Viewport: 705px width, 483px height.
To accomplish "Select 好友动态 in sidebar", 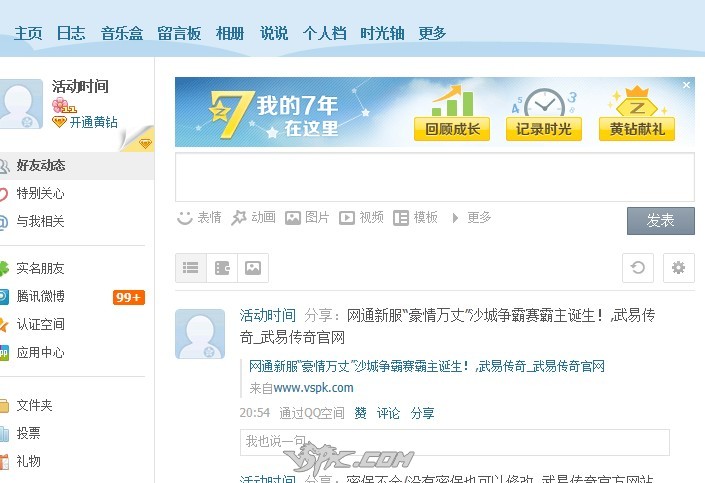I will point(77,166).
